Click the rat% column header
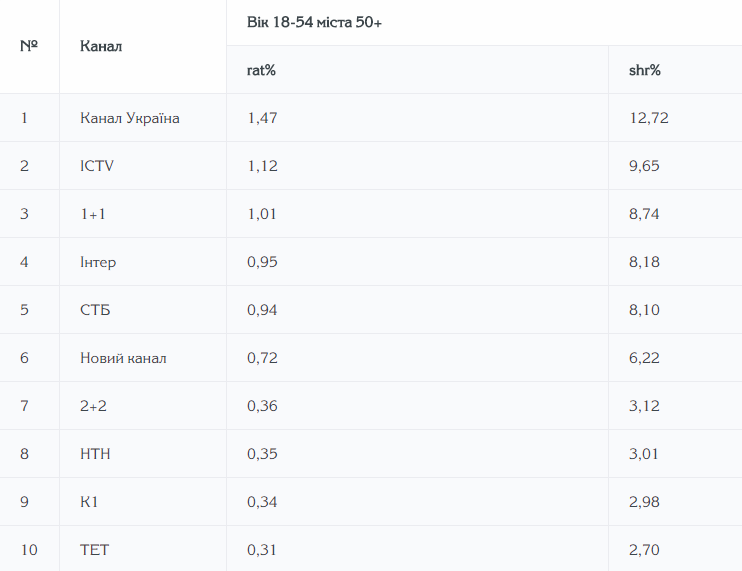Image resolution: width=742 pixels, height=571 pixels. tap(261, 70)
